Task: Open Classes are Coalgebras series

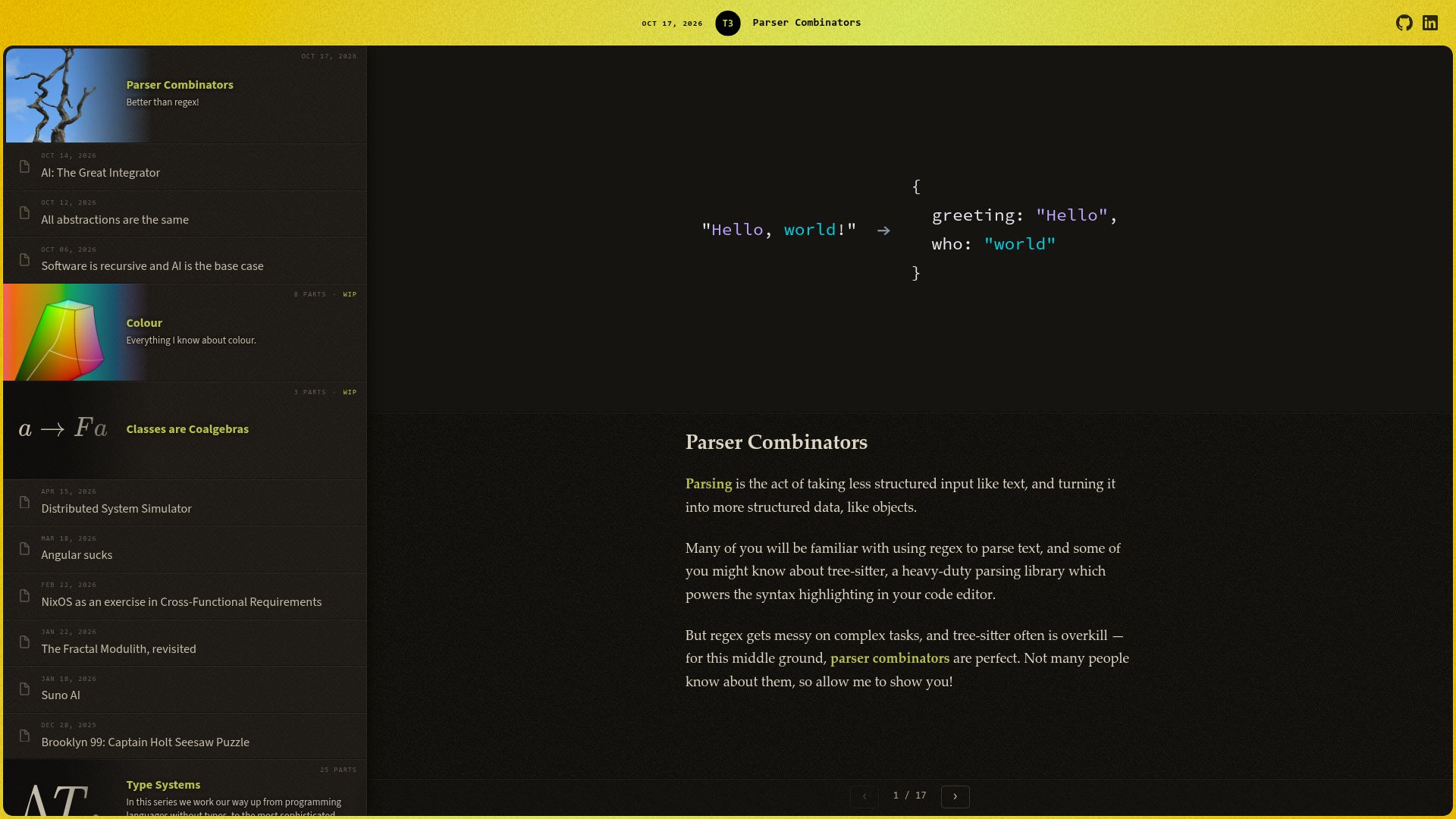Action: tap(187, 429)
